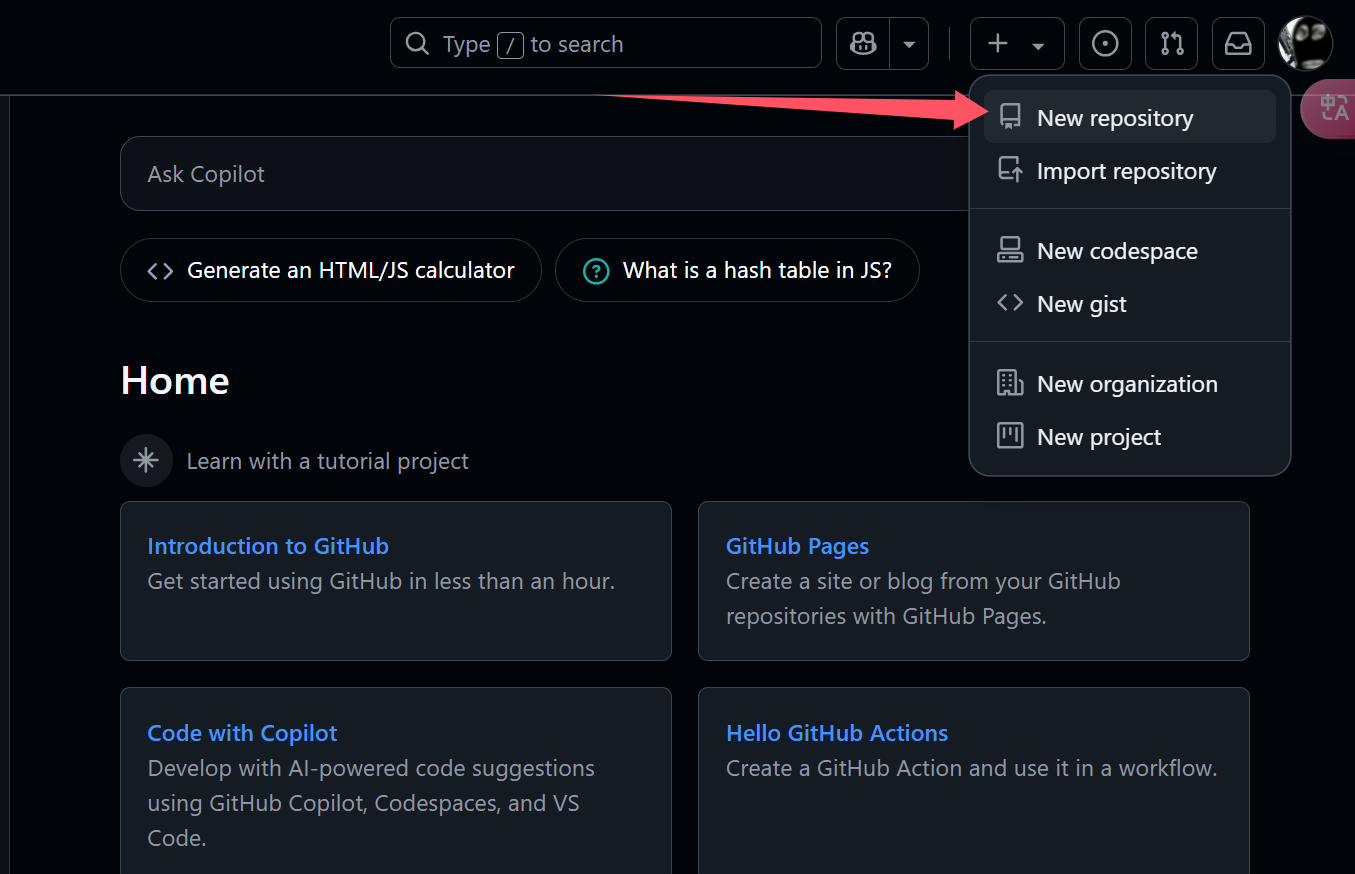Click the magnifier search icon

[x=416, y=44]
